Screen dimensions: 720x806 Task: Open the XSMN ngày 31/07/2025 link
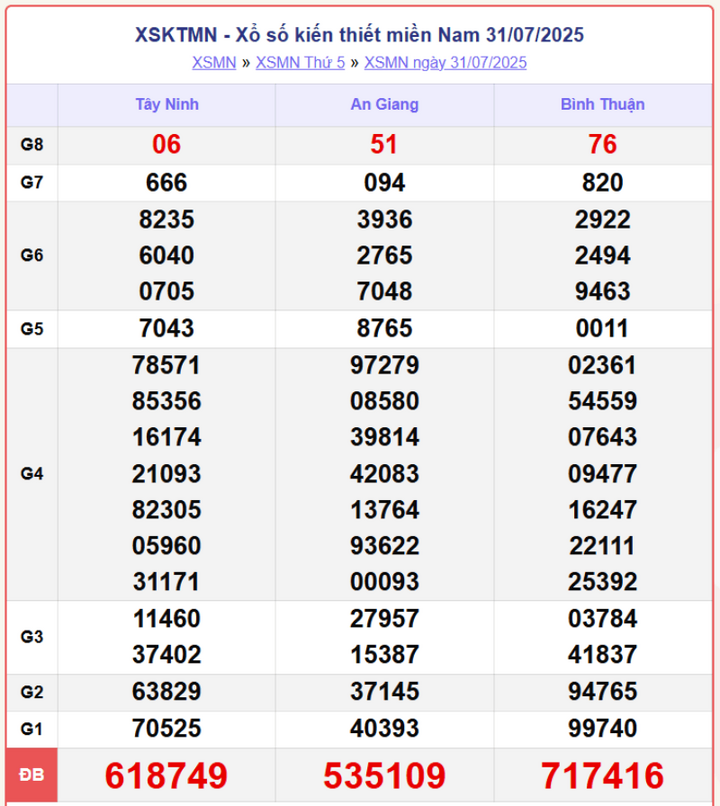pyautogui.click(x=446, y=63)
